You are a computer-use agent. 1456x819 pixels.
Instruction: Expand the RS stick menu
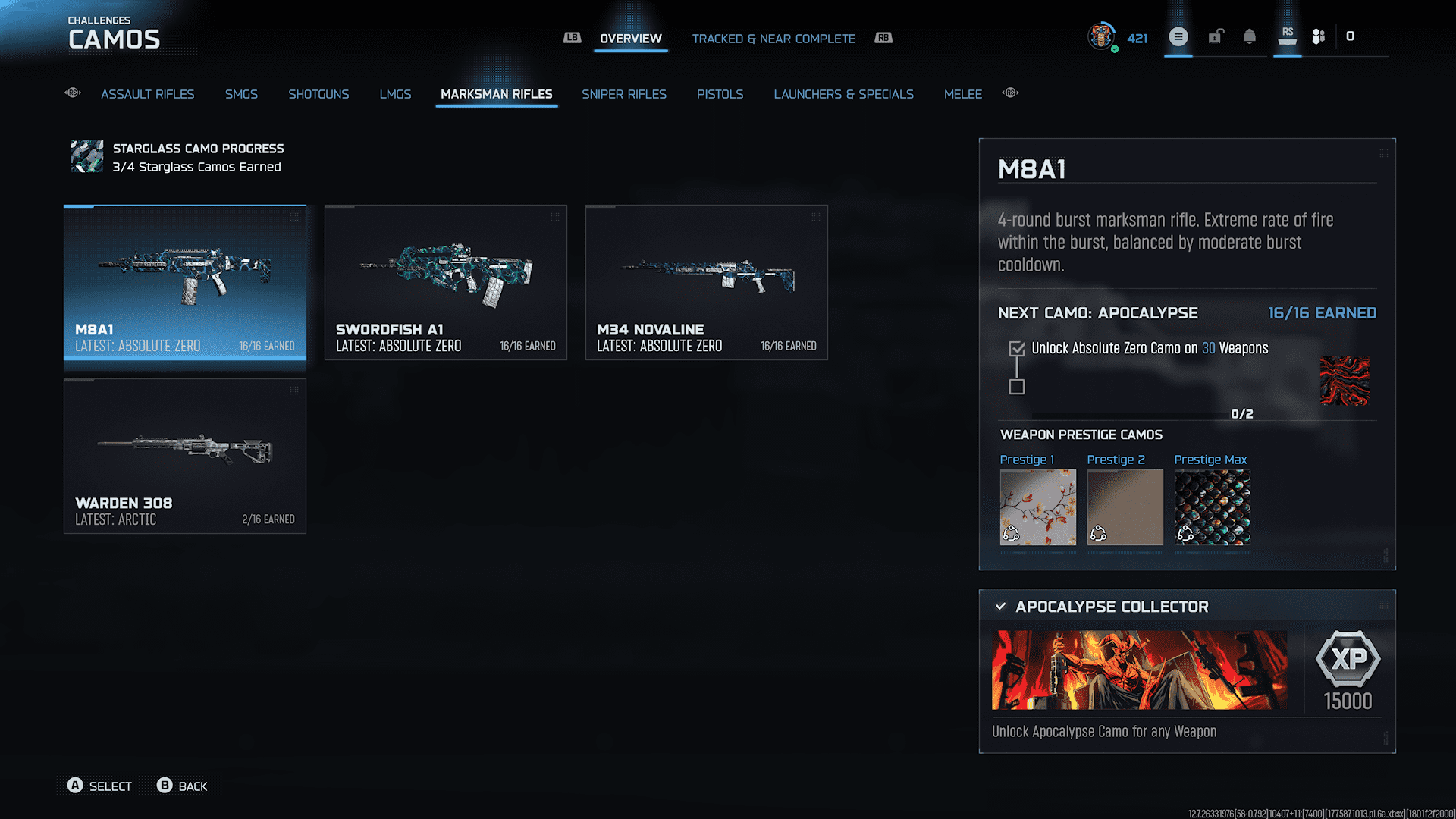click(x=1287, y=36)
